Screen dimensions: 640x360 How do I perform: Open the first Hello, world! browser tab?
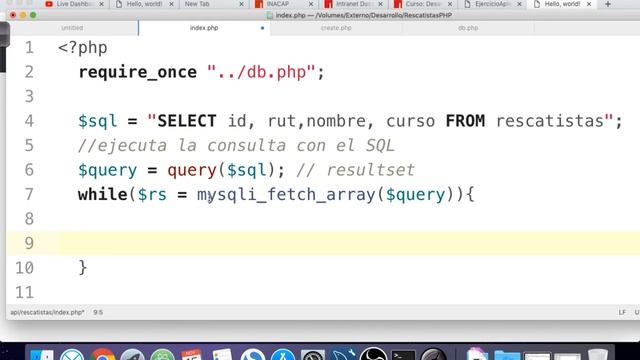click(x=144, y=4)
